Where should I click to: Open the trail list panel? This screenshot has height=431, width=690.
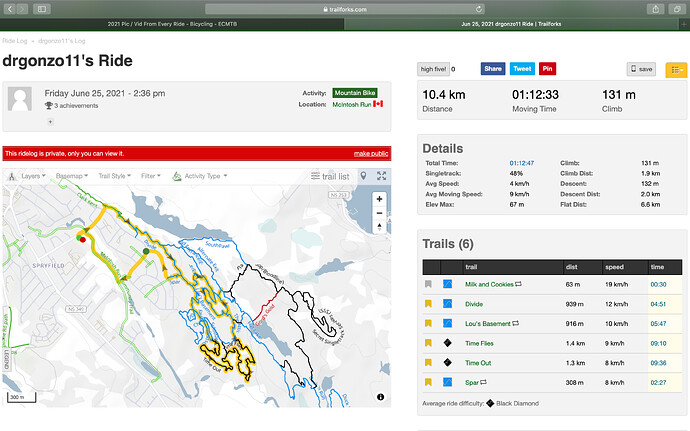(329, 176)
